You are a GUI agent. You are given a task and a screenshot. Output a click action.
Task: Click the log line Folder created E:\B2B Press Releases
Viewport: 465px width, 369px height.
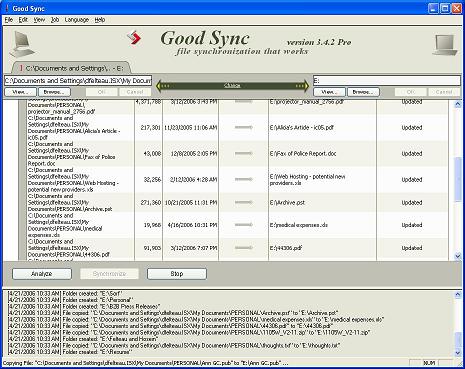pos(84,306)
